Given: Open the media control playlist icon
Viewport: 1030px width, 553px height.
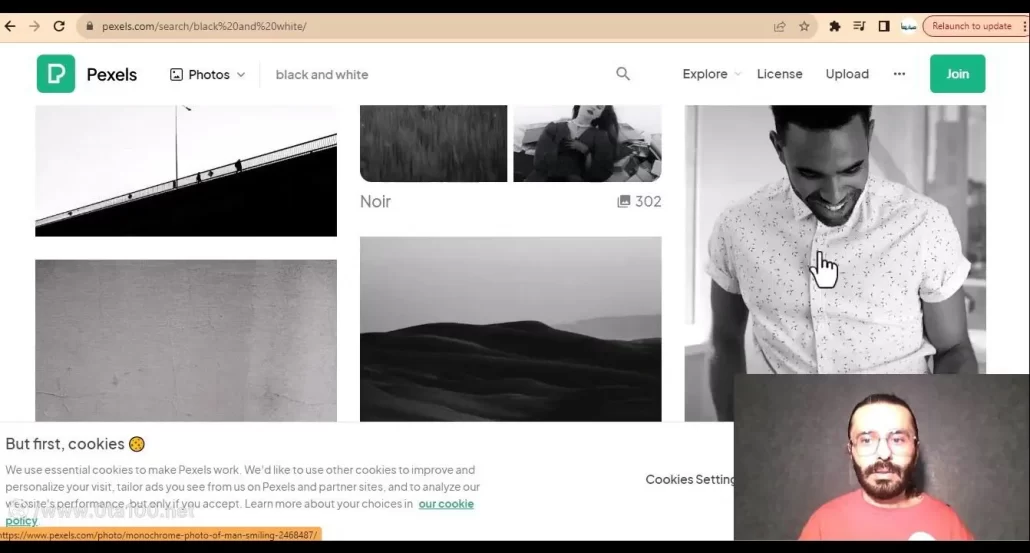Looking at the screenshot, I should [x=859, y=27].
